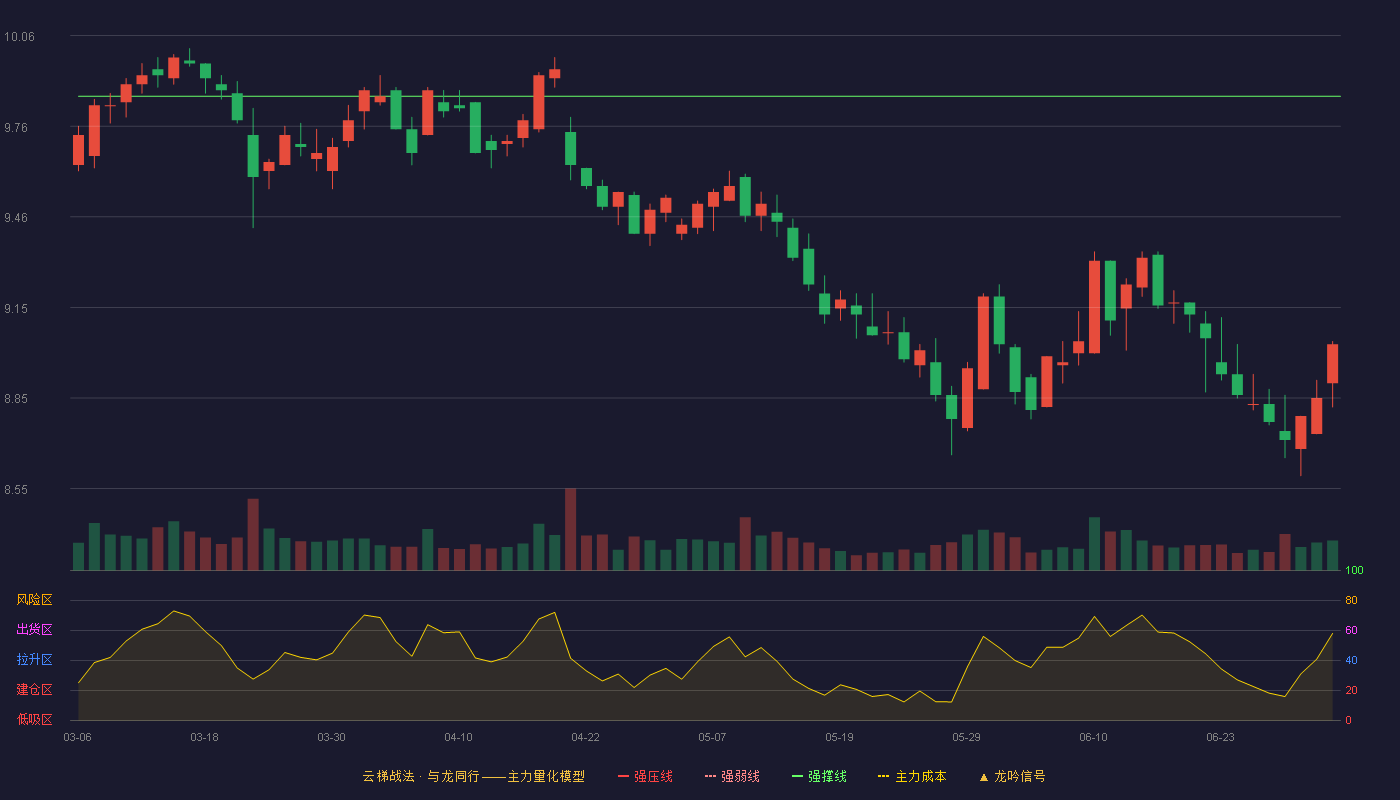Select the 建仓区 zone label

(x=34, y=690)
